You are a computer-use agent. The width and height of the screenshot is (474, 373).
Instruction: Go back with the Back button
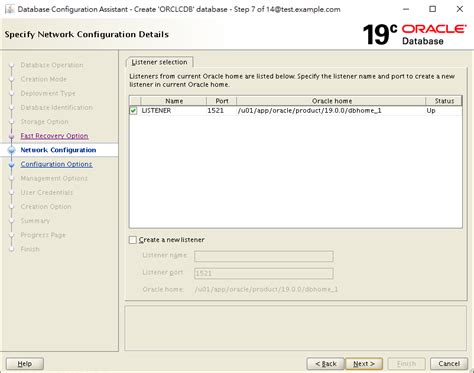click(x=325, y=364)
